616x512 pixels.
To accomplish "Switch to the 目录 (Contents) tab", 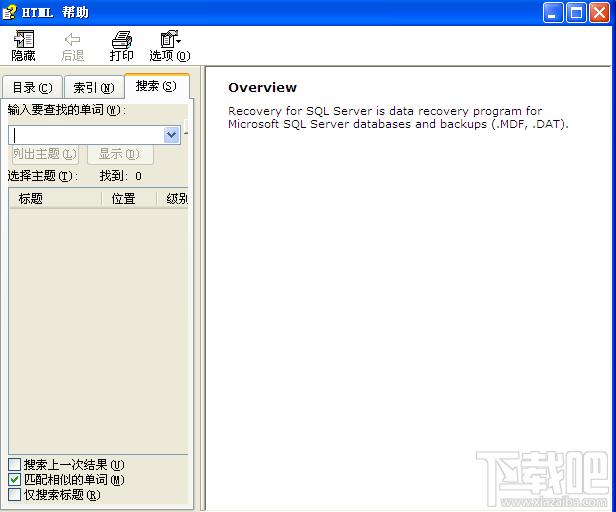I will [x=32, y=87].
